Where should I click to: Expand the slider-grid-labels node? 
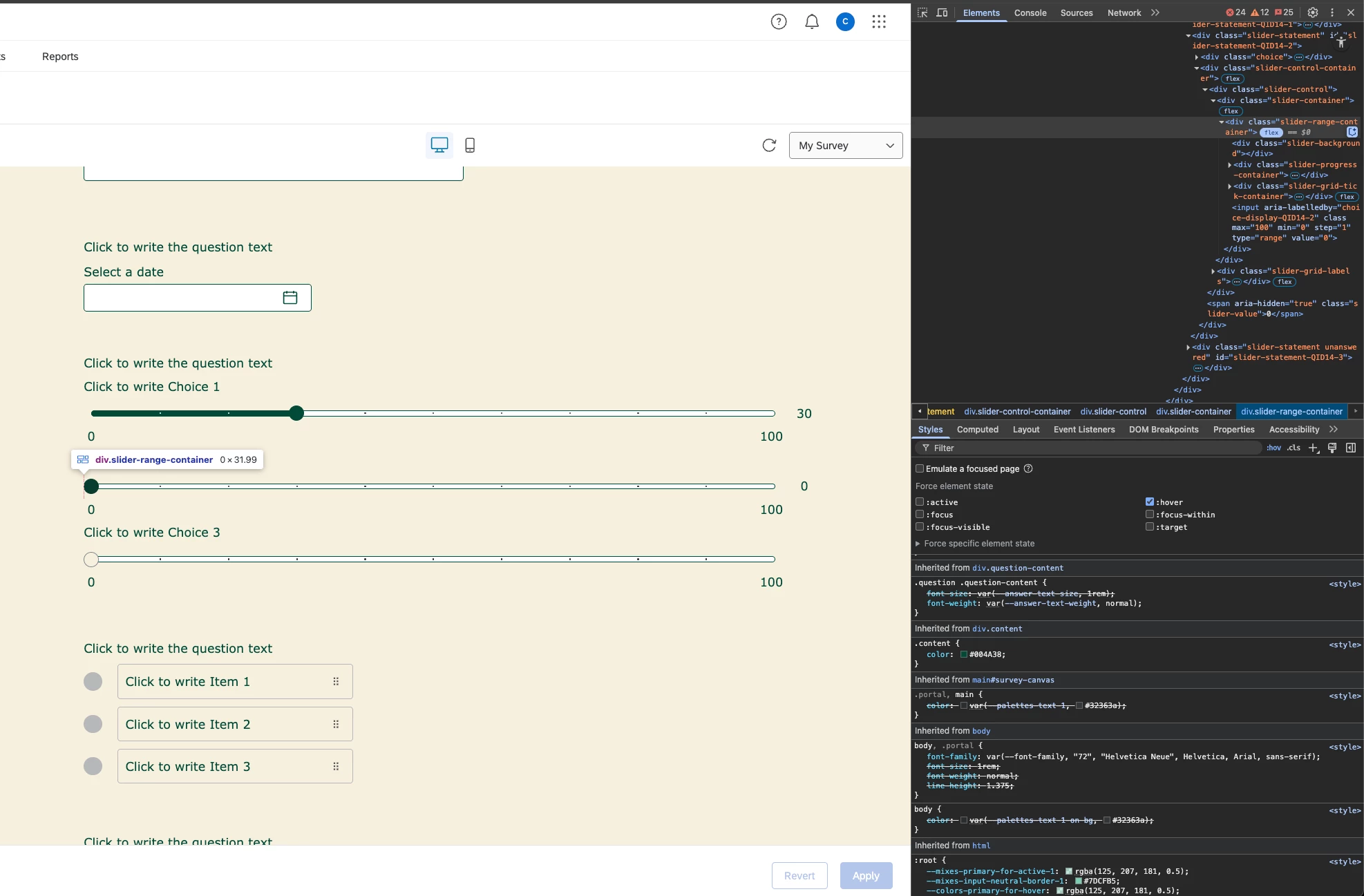coord(1213,271)
